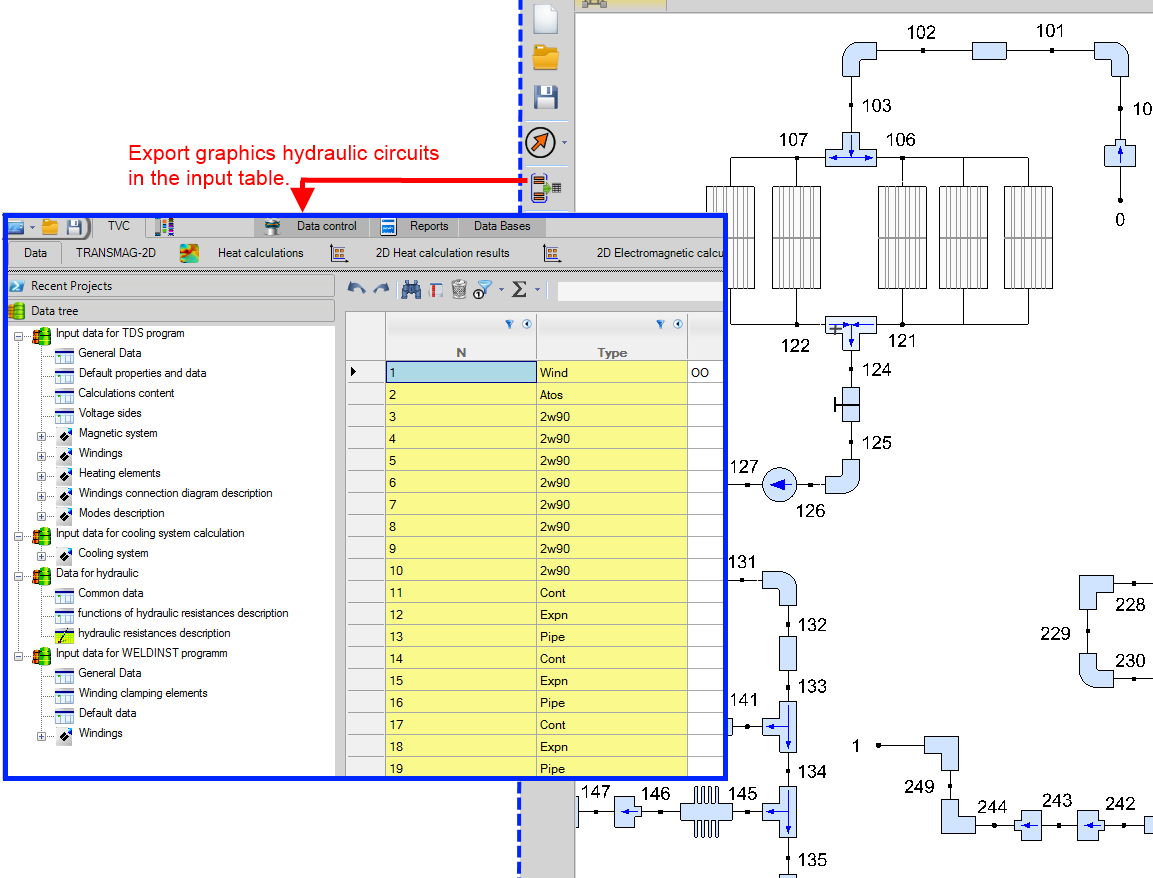Select hydraulic resistances description tree item
Screen dimensions: 1153x878
[154, 633]
